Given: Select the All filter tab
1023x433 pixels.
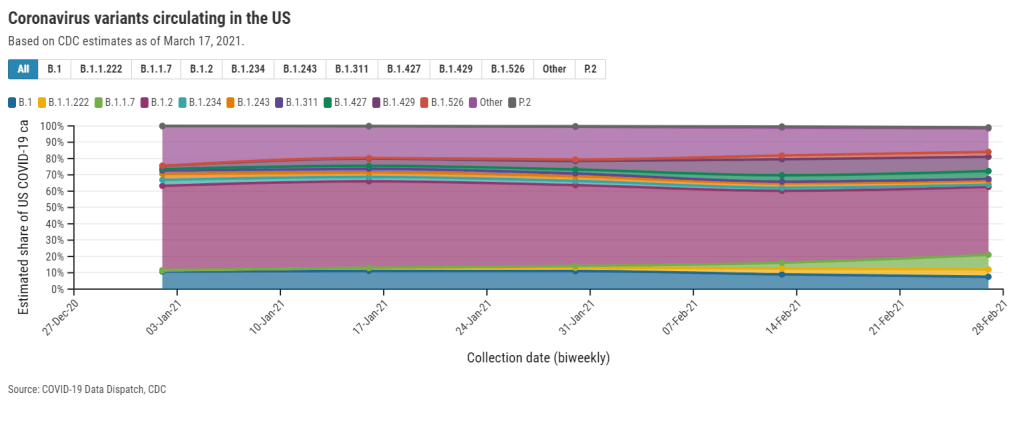Looking at the screenshot, I should click(x=23, y=69).
